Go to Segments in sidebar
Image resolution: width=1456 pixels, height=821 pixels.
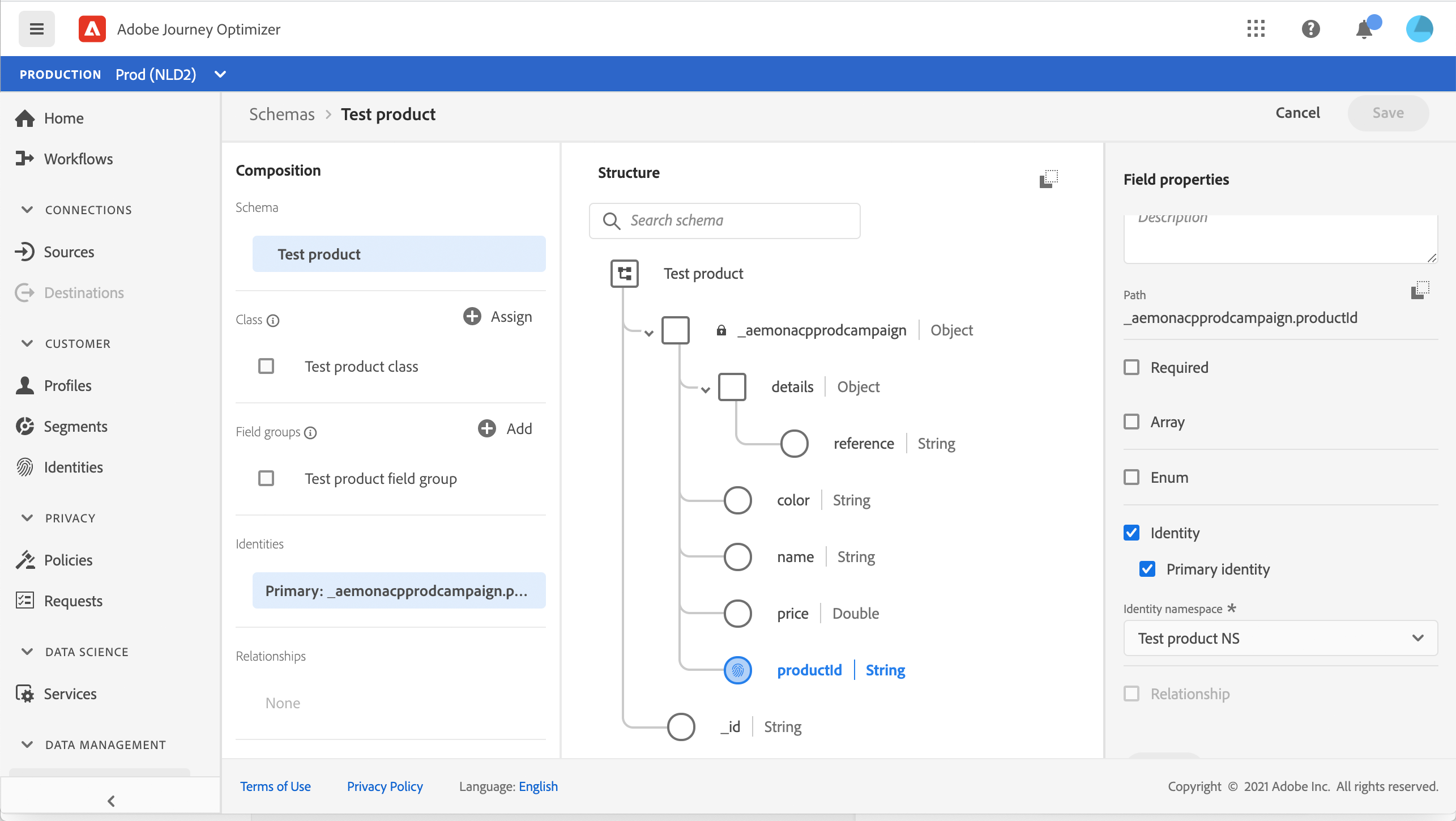click(75, 426)
